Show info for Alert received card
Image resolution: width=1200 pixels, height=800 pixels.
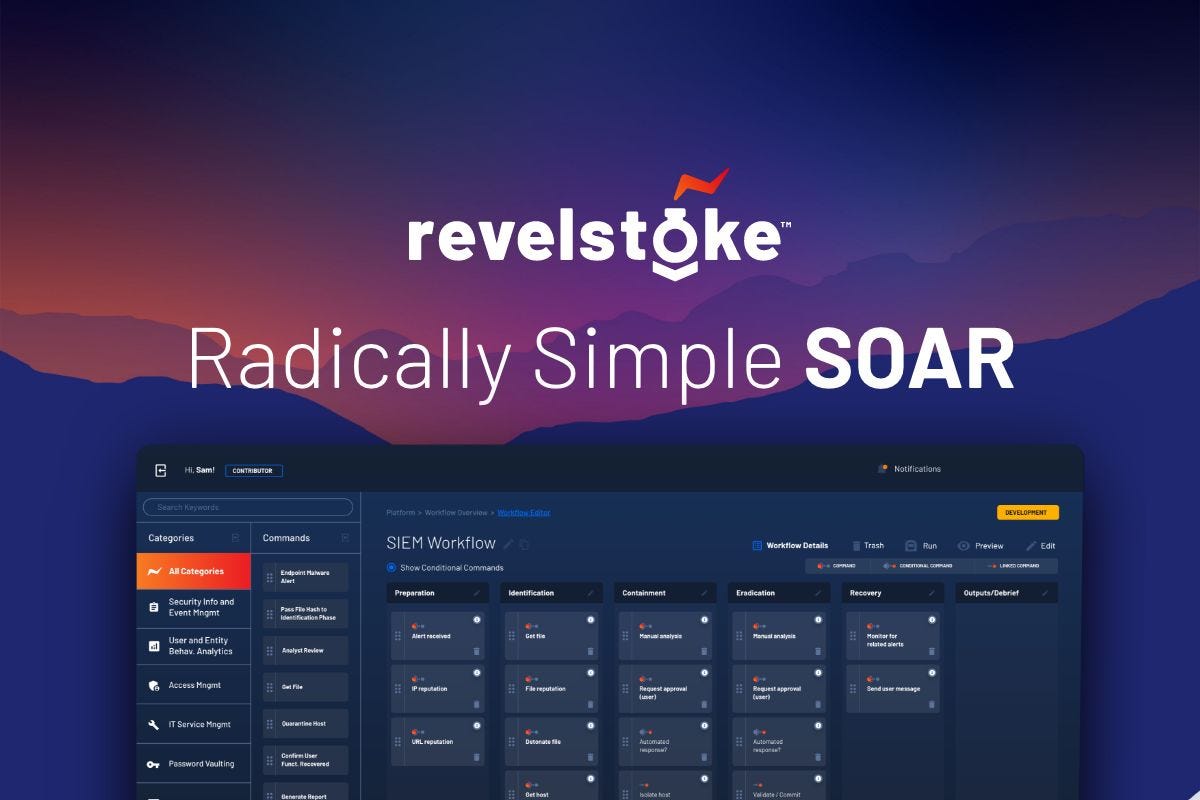click(x=477, y=620)
